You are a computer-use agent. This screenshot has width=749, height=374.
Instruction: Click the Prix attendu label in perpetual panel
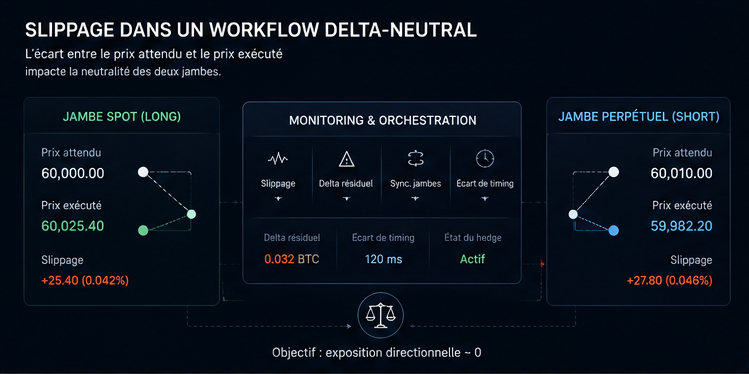(x=682, y=152)
